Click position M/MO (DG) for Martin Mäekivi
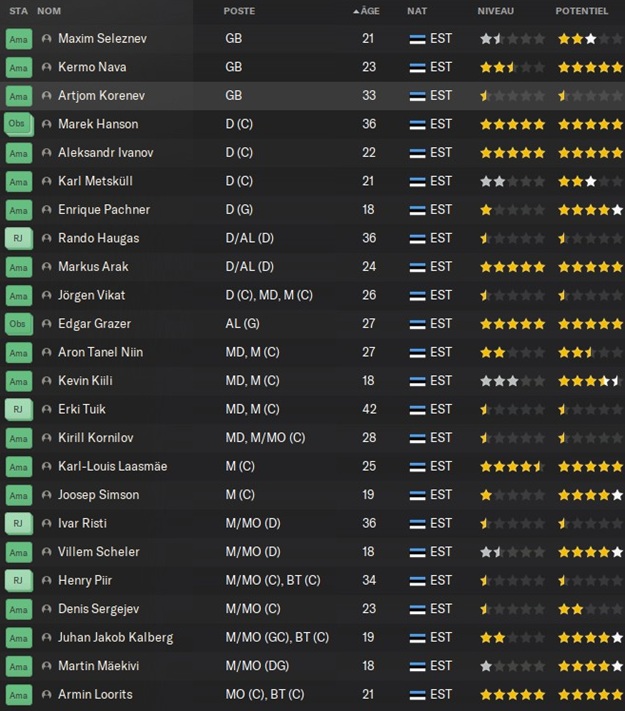Image resolution: width=625 pixels, height=711 pixels. tap(257, 666)
